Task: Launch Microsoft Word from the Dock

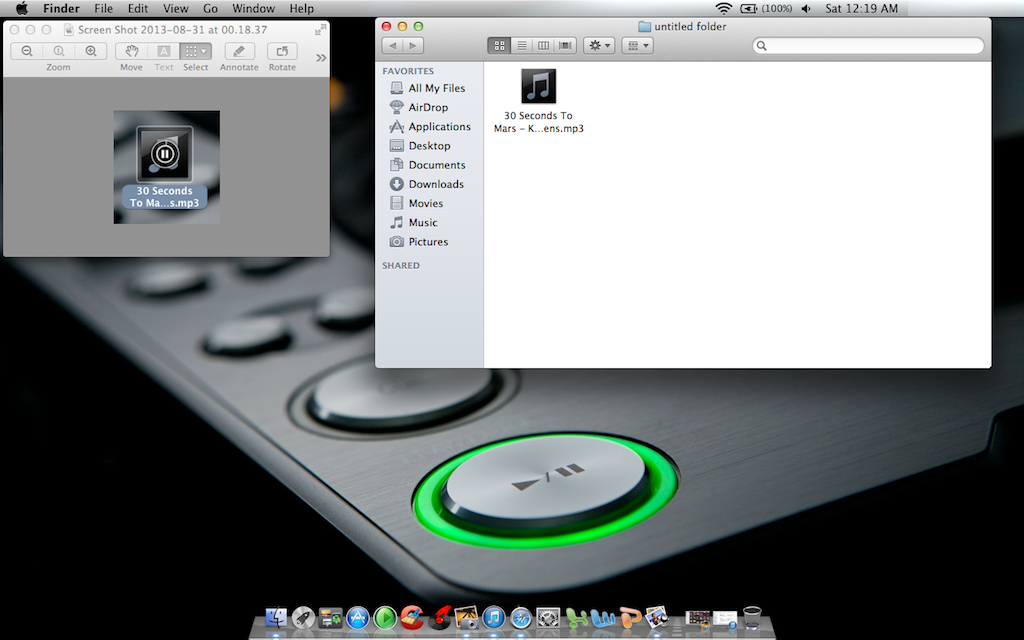Action: pos(603,617)
